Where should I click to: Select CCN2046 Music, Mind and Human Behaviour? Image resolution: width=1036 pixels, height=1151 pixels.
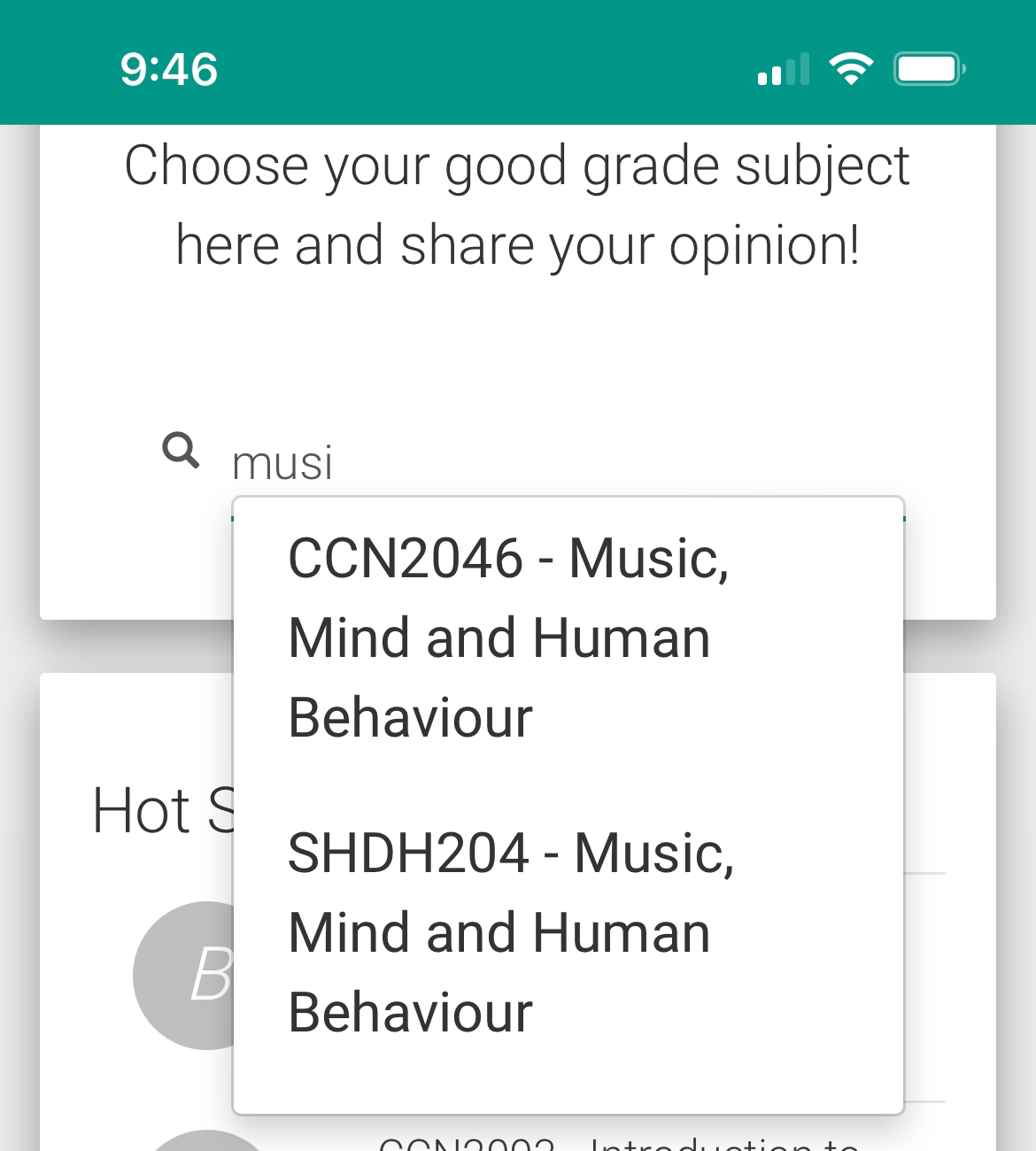click(568, 637)
